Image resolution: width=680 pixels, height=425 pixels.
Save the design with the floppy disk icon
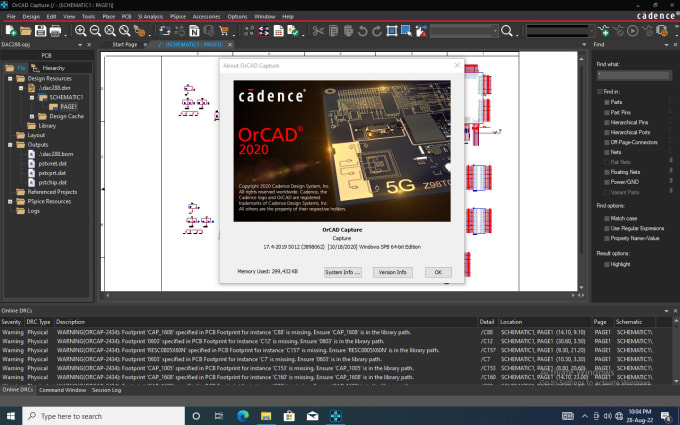[x=40, y=31]
